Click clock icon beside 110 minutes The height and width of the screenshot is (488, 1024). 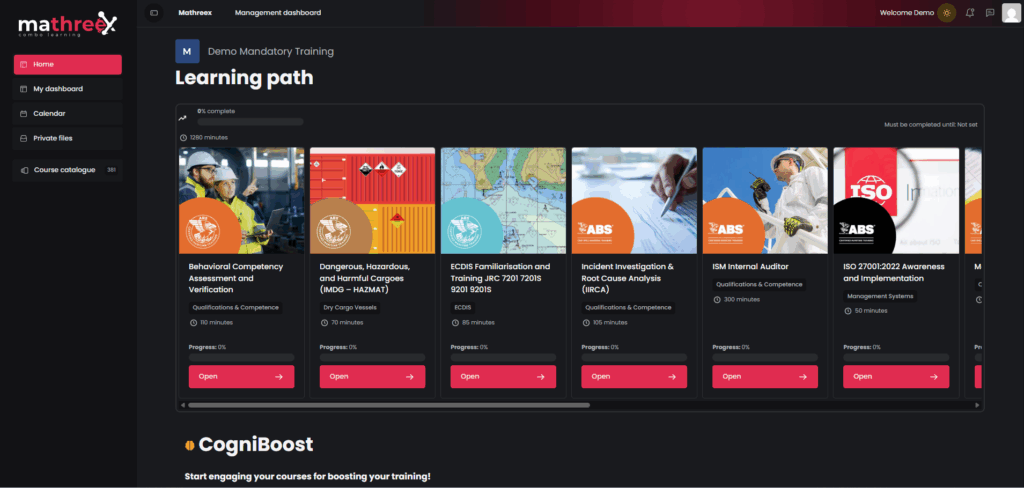[193, 323]
